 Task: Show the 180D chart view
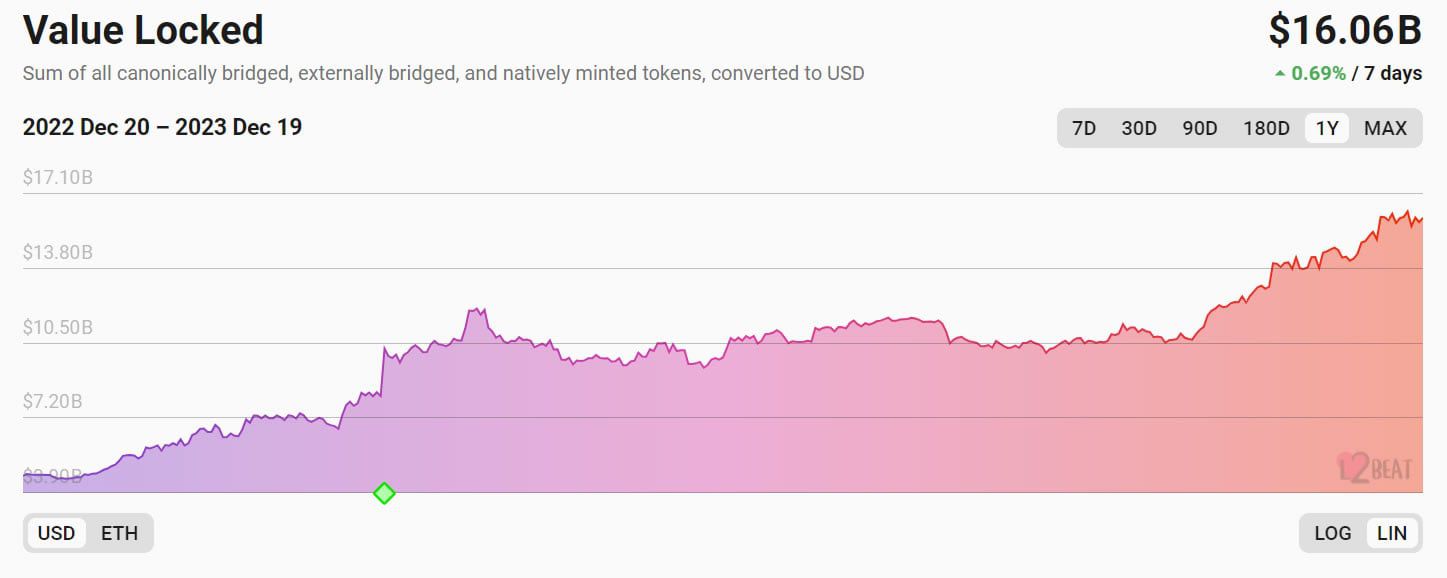point(1264,128)
